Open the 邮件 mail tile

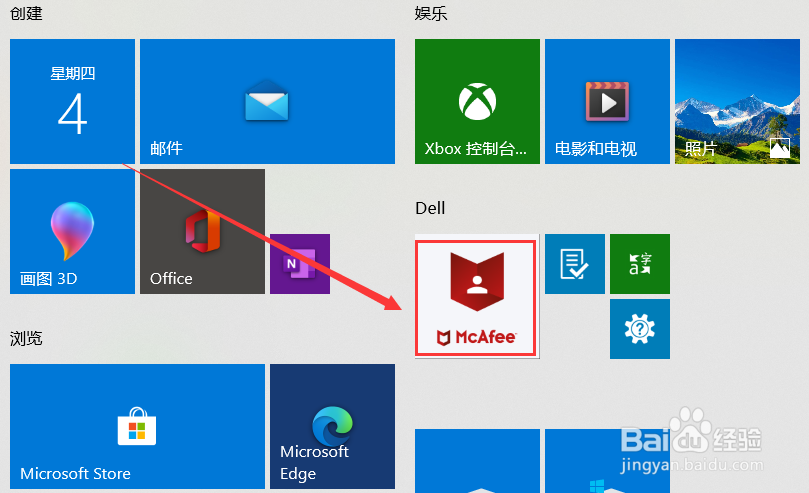click(267, 102)
